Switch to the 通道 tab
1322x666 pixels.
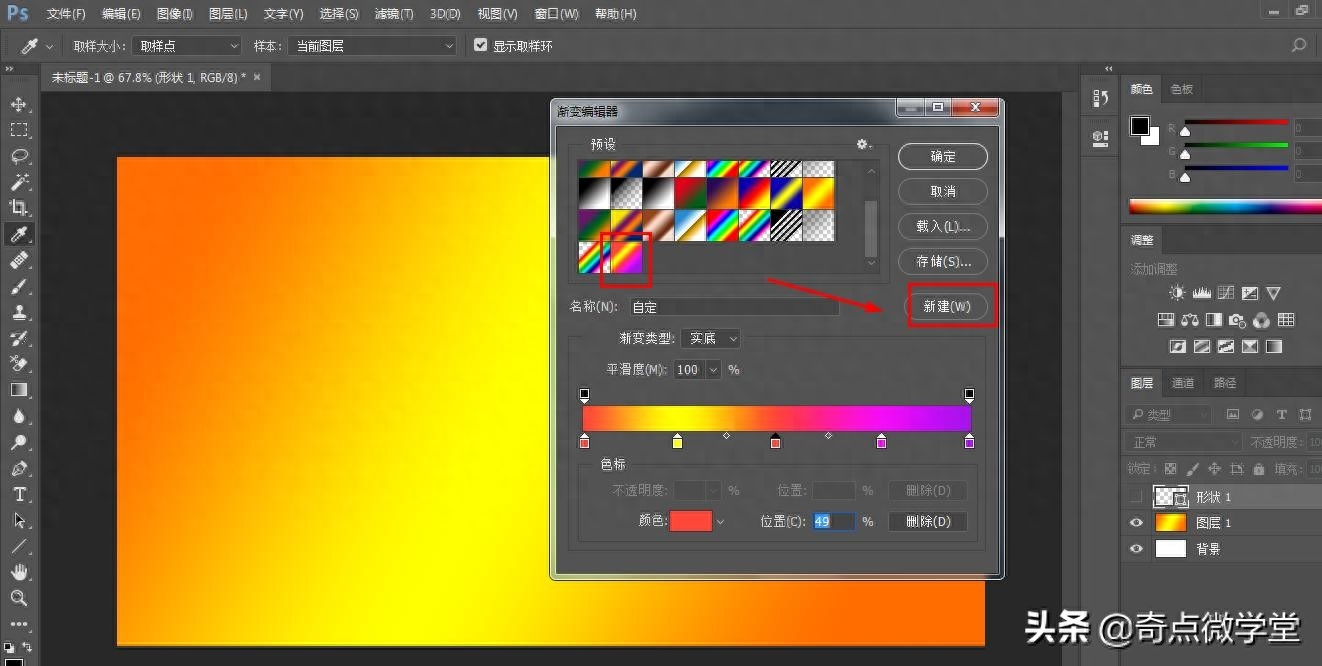click(1183, 383)
